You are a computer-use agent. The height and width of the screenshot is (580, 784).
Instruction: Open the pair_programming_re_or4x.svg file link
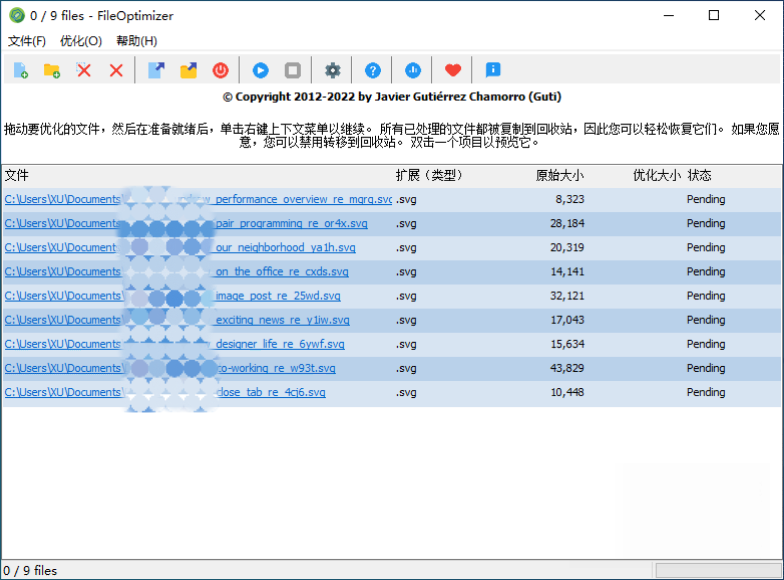click(291, 224)
